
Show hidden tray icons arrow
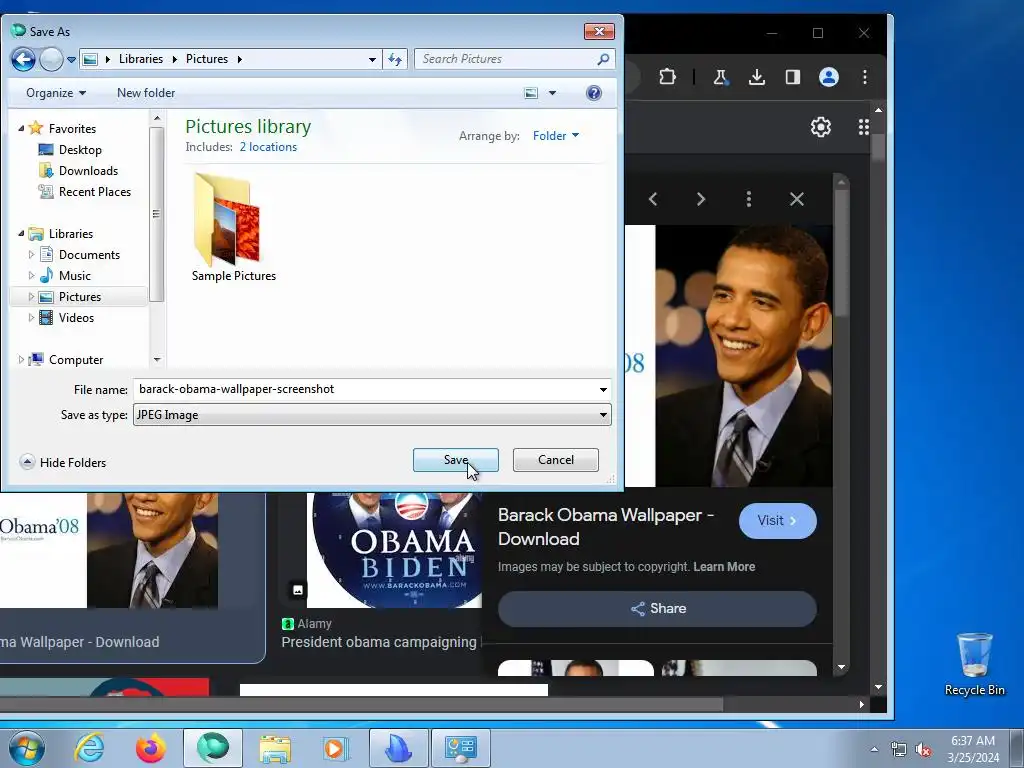(874, 749)
